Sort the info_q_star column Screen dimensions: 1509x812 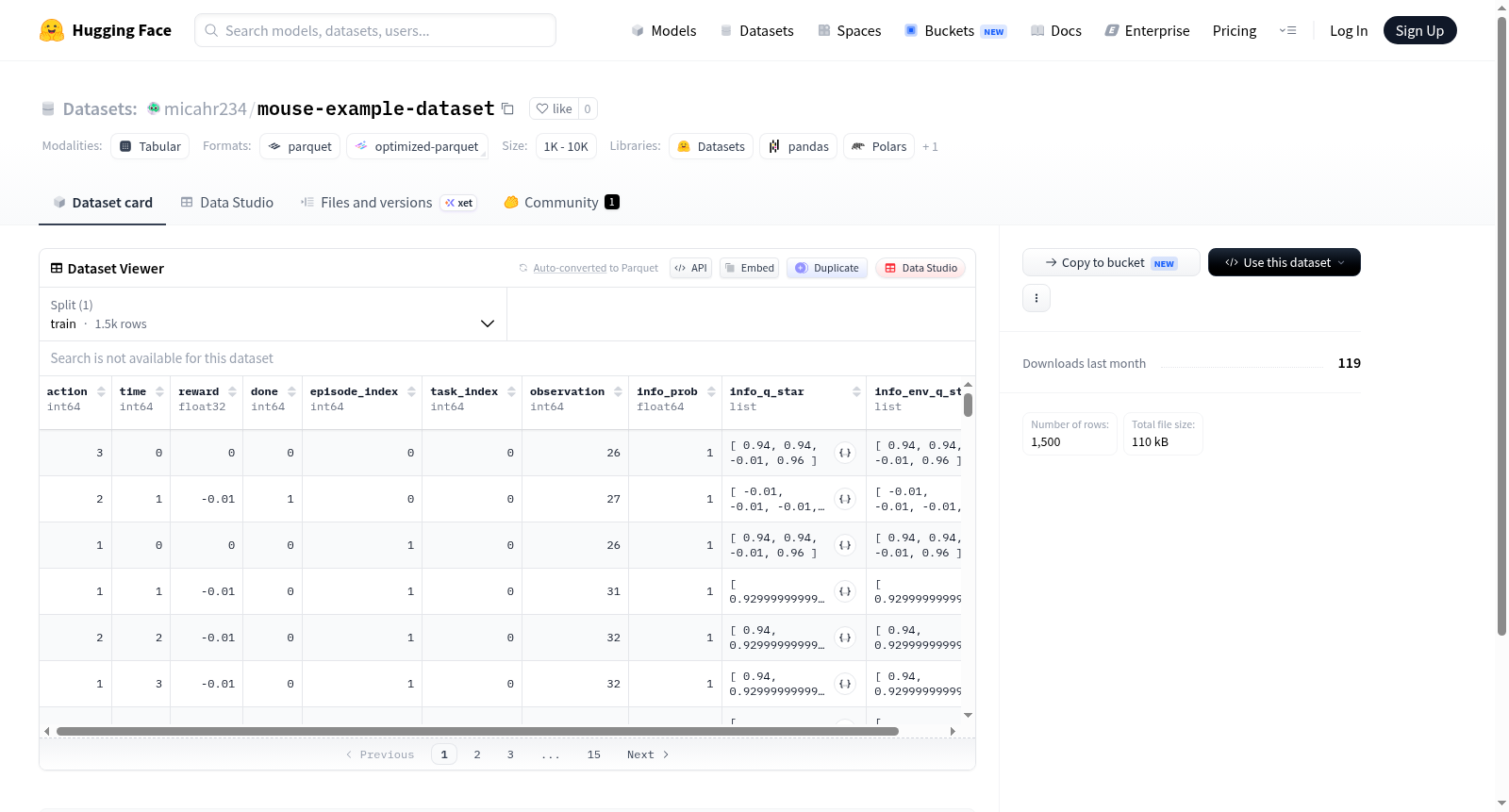pos(856,391)
